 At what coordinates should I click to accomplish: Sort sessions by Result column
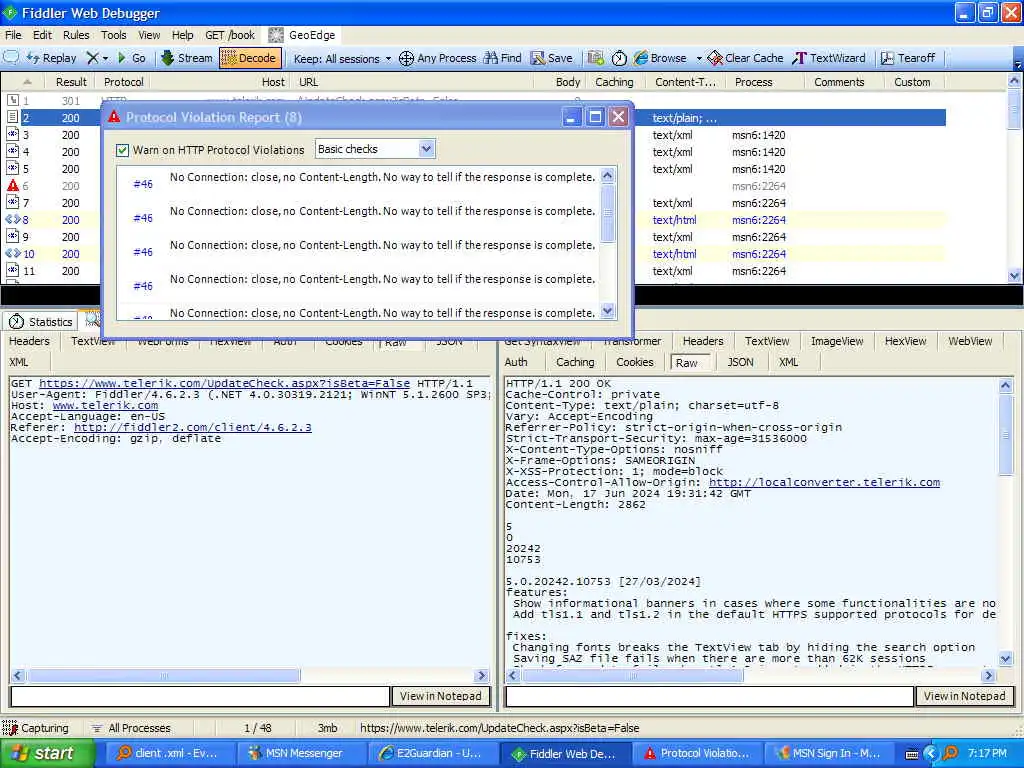(71, 82)
